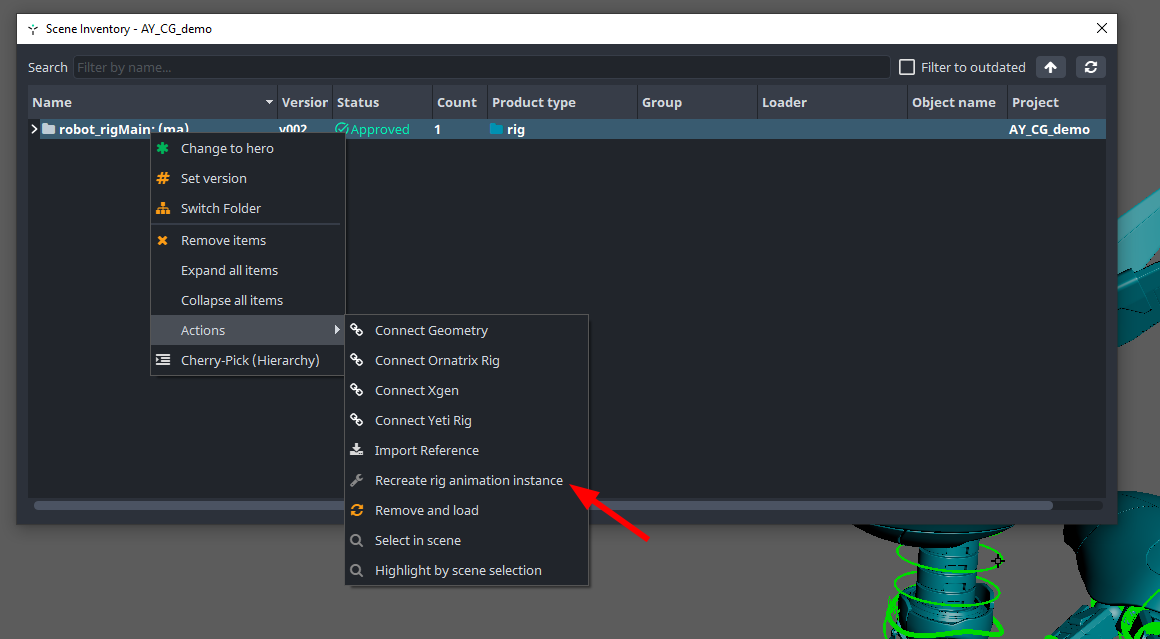Select Remove and load action
The width and height of the screenshot is (1160, 639).
[x=426, y=510]
